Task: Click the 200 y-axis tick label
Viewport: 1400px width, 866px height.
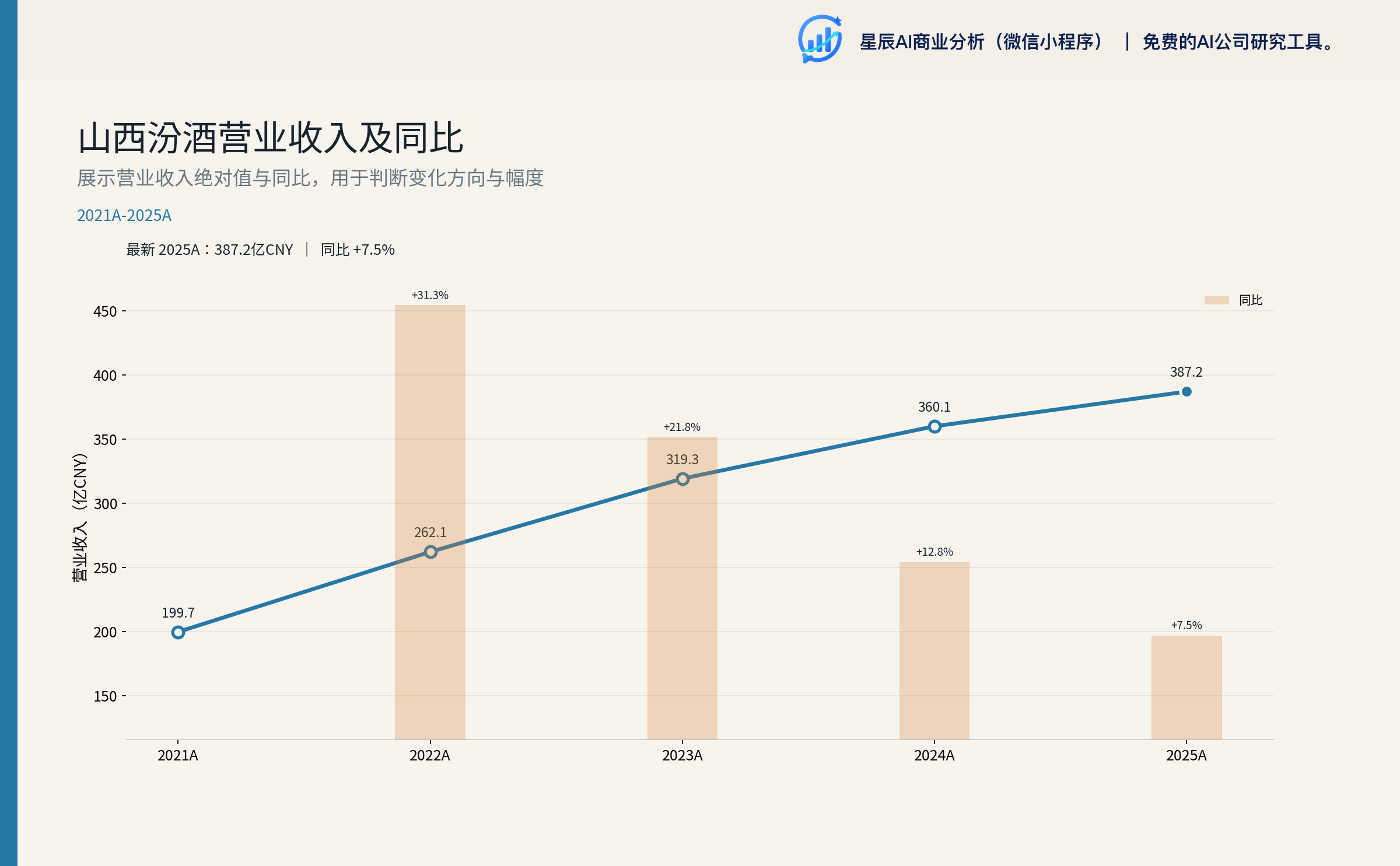Action: click(105, 632)
